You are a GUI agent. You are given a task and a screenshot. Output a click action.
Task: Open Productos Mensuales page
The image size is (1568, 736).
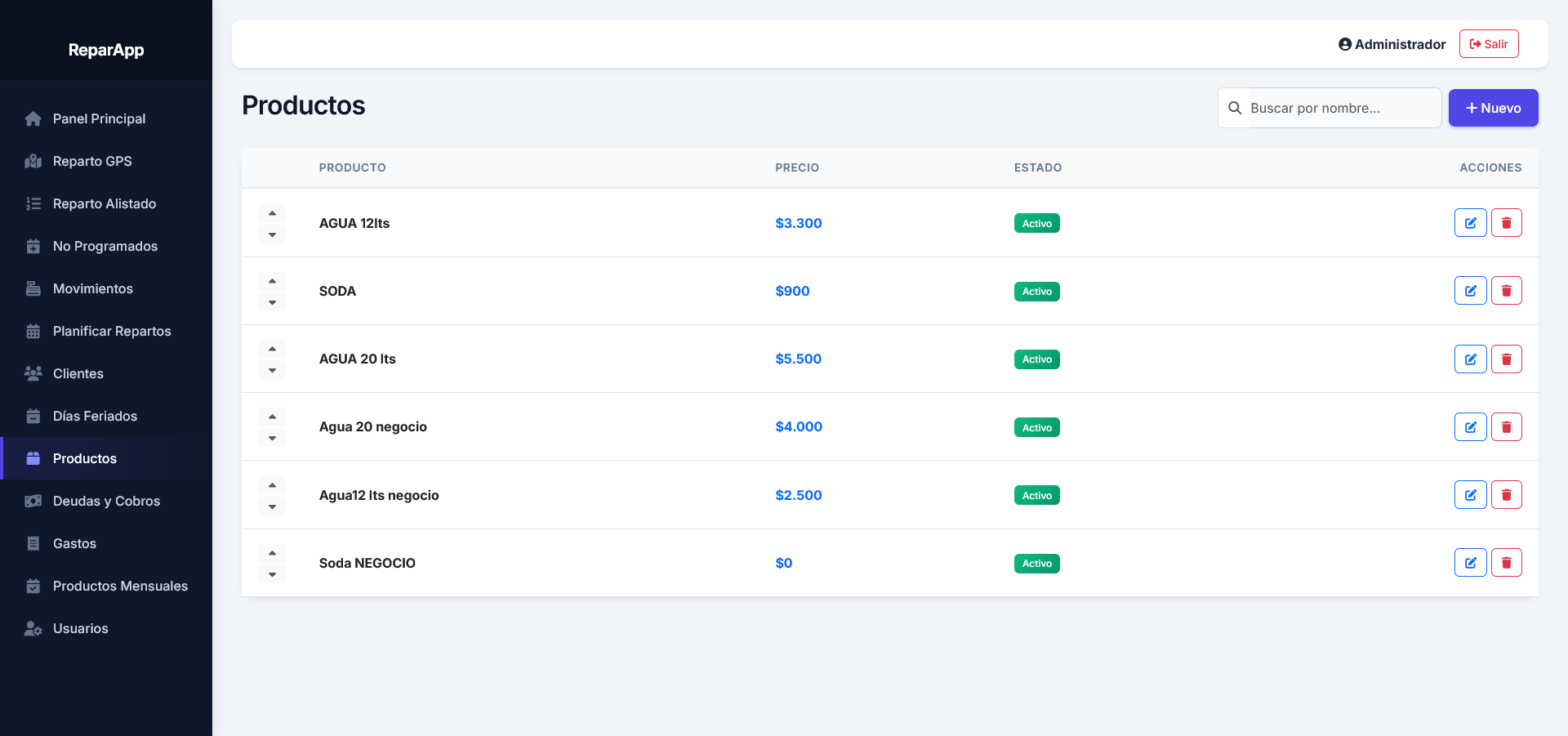(106, 586)
